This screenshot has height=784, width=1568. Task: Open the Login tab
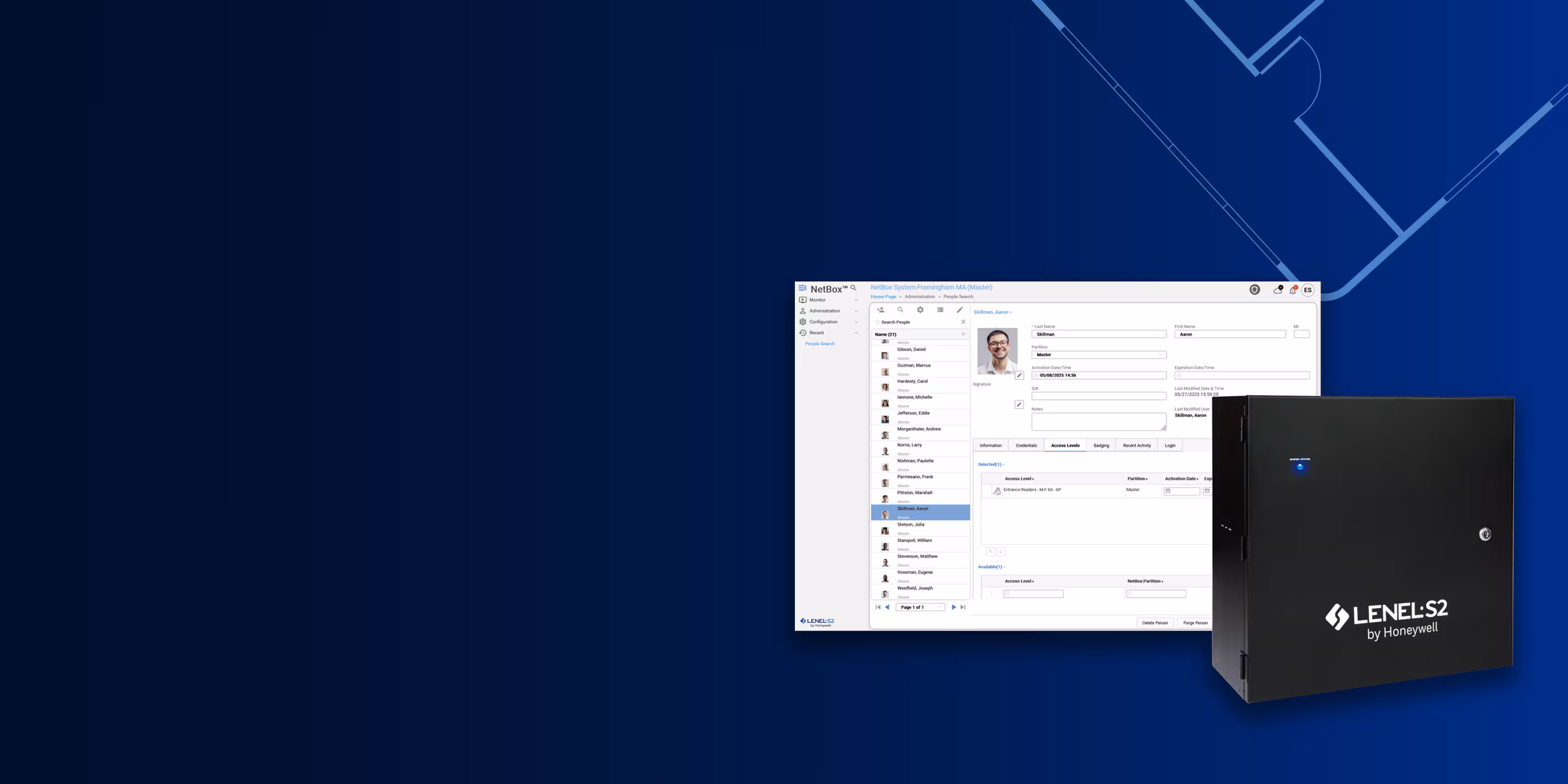point(1170,445)
